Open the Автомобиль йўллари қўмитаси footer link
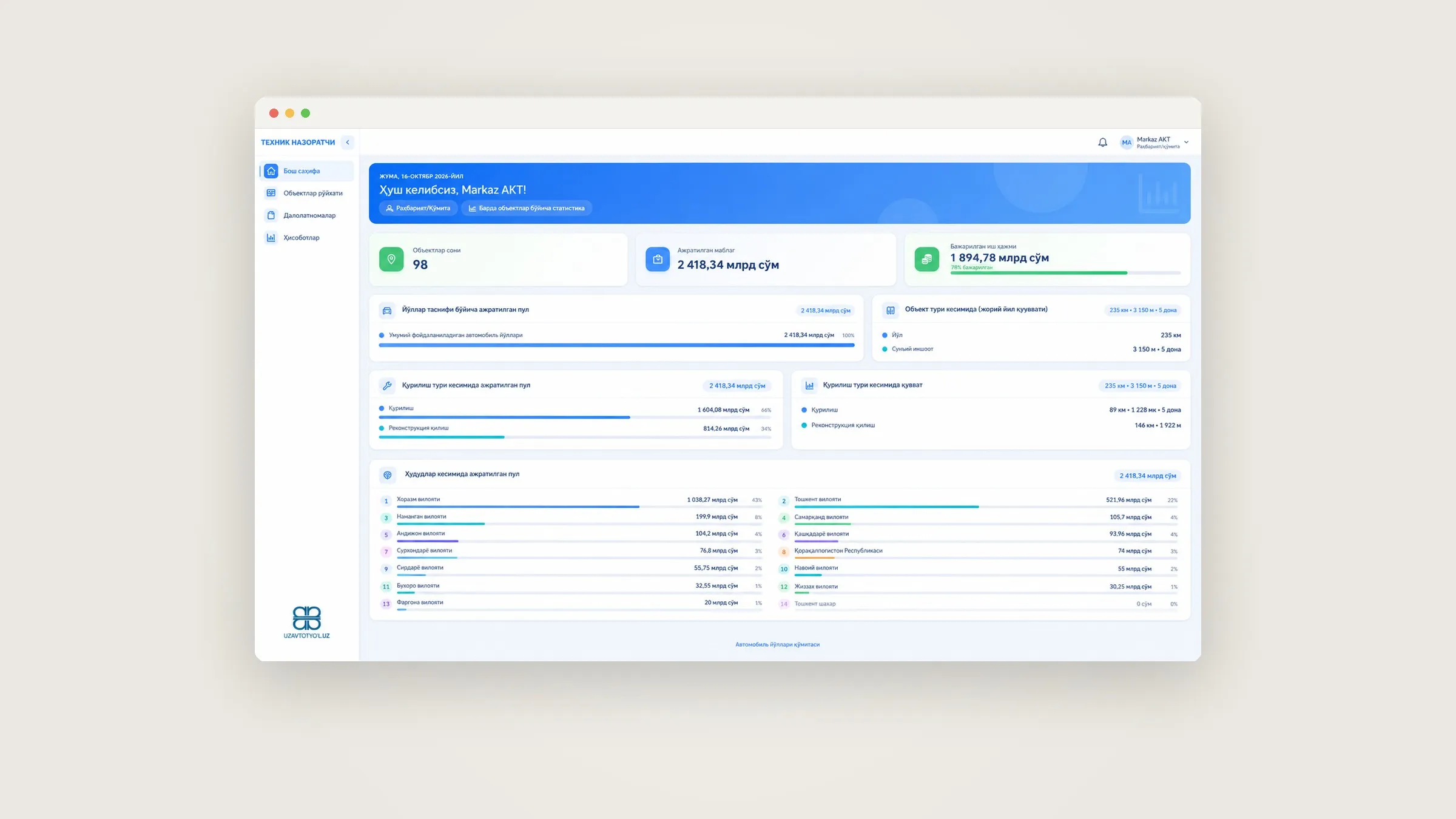The width and height of the screenshot is (1456, 819). pyautogui.click(x=777, y=644)
